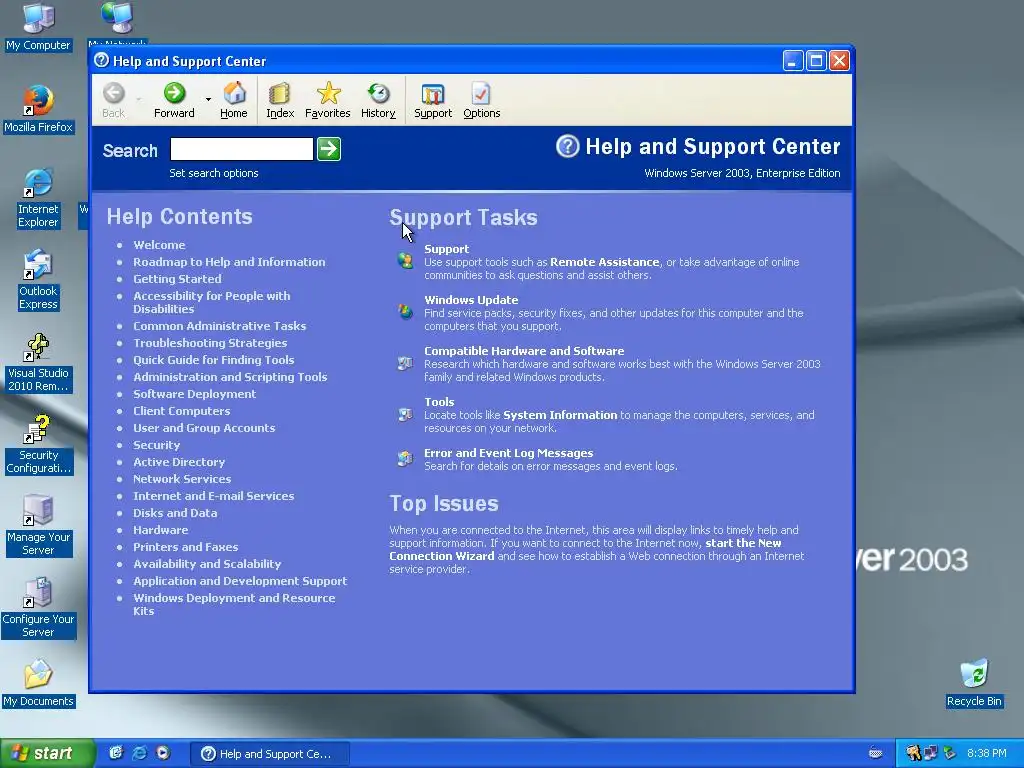This screenshot has height=768, width=1024.
Task: Select Internet Explorer desktop icon
Action: coord(38,198)
